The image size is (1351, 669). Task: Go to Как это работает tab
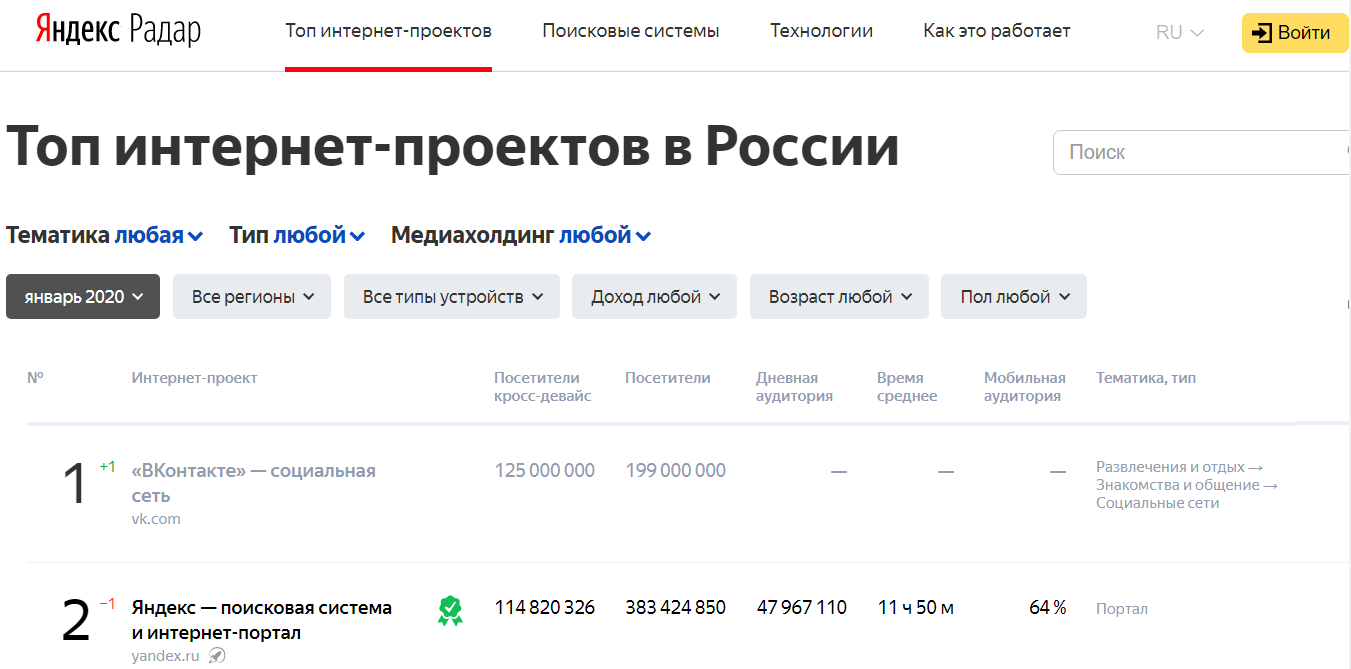tap(997, 31)
